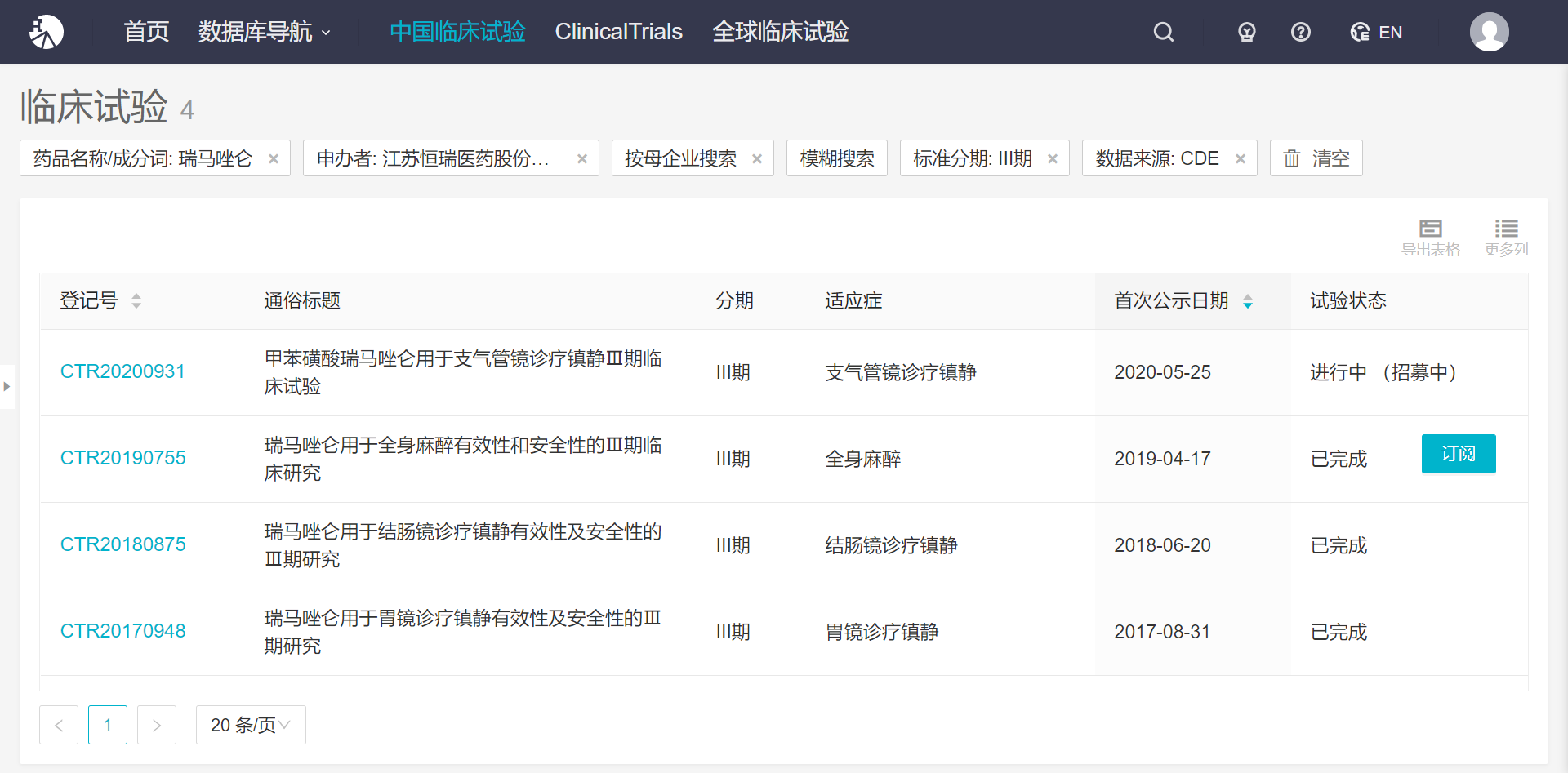Image resolution: width=1568 pixels, height=773 pixels.
Task: Remove the 数据来源 CDE filter
Action: pos(1241,158)
